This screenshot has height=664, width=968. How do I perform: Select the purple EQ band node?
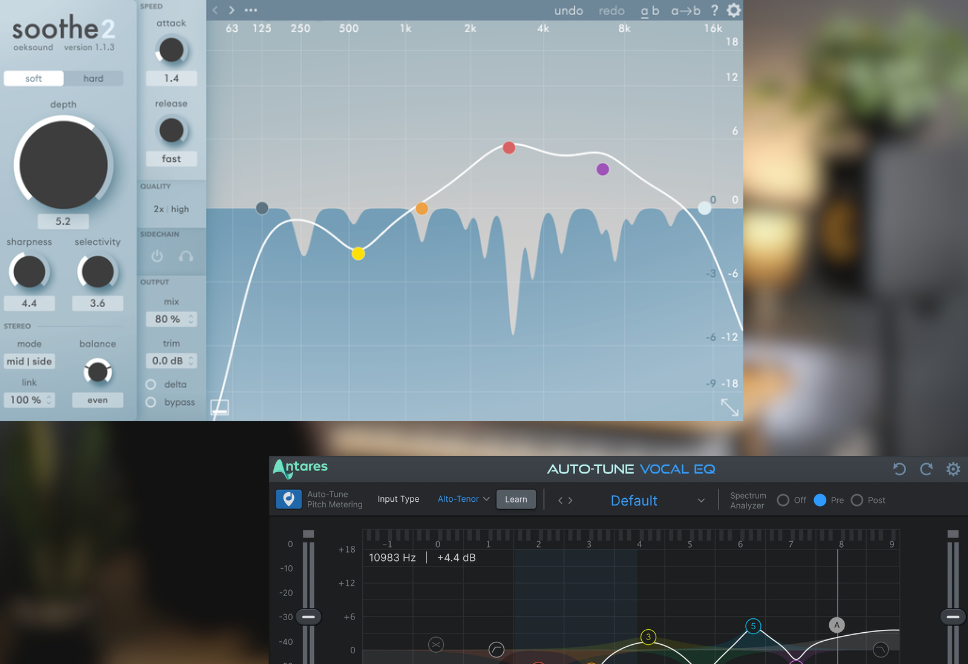click(603, 169)
